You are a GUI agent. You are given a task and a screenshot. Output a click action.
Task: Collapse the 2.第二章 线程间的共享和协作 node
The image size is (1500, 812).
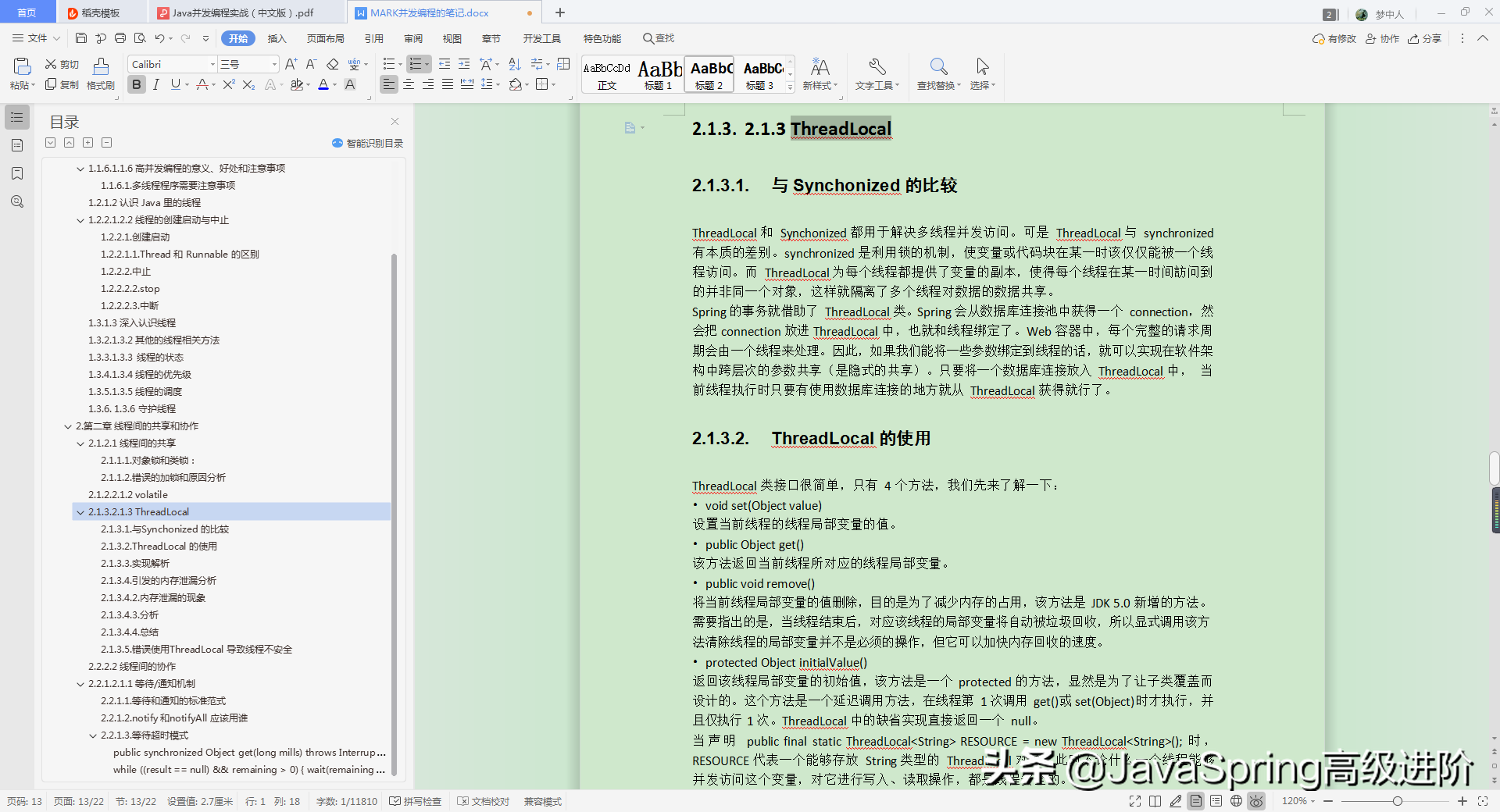[x=68, y=426]
